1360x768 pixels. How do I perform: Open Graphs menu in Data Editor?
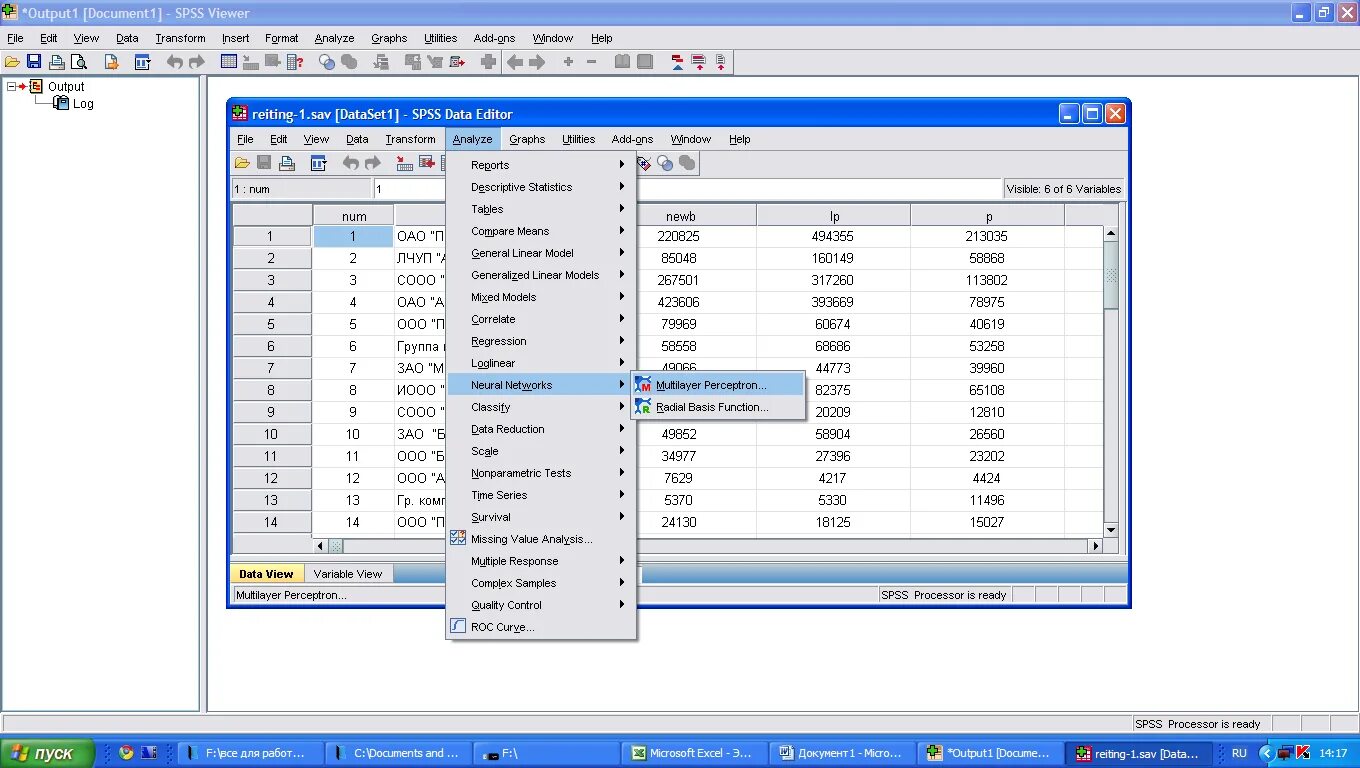coord(527,139)
